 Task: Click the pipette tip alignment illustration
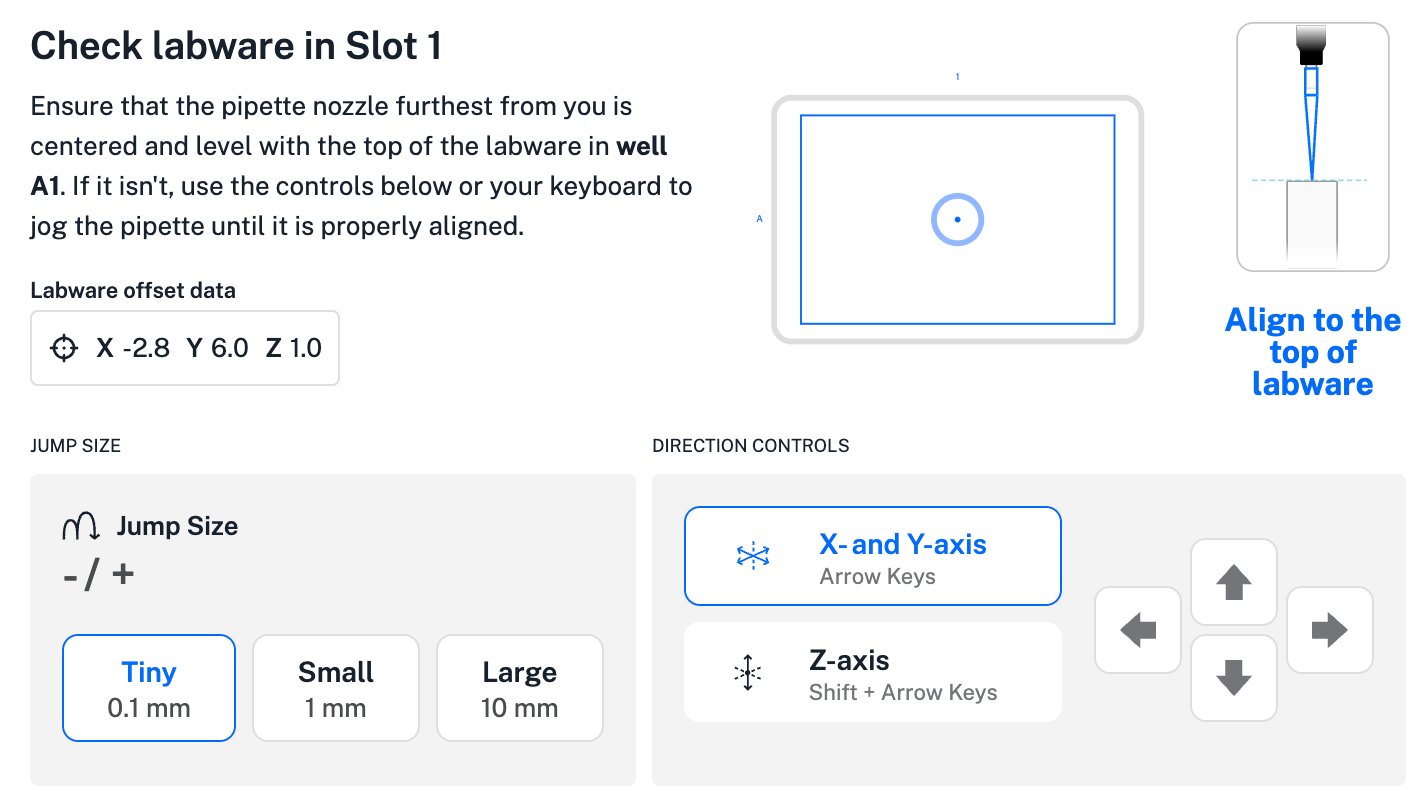(x=1312, y=147)
